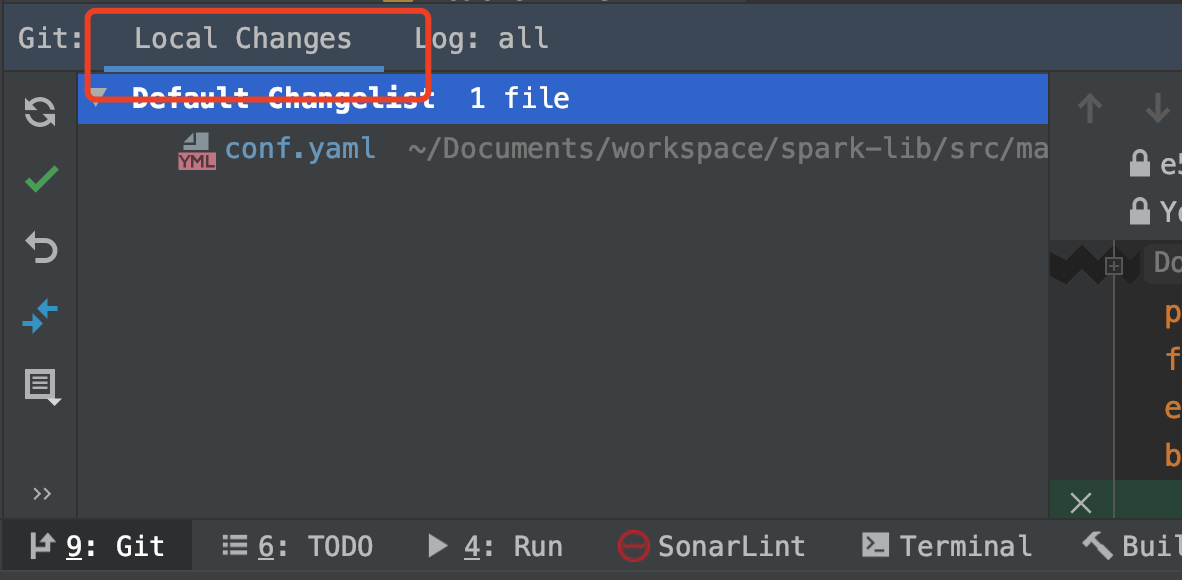Close the diff panel with X

point(1080,503)
